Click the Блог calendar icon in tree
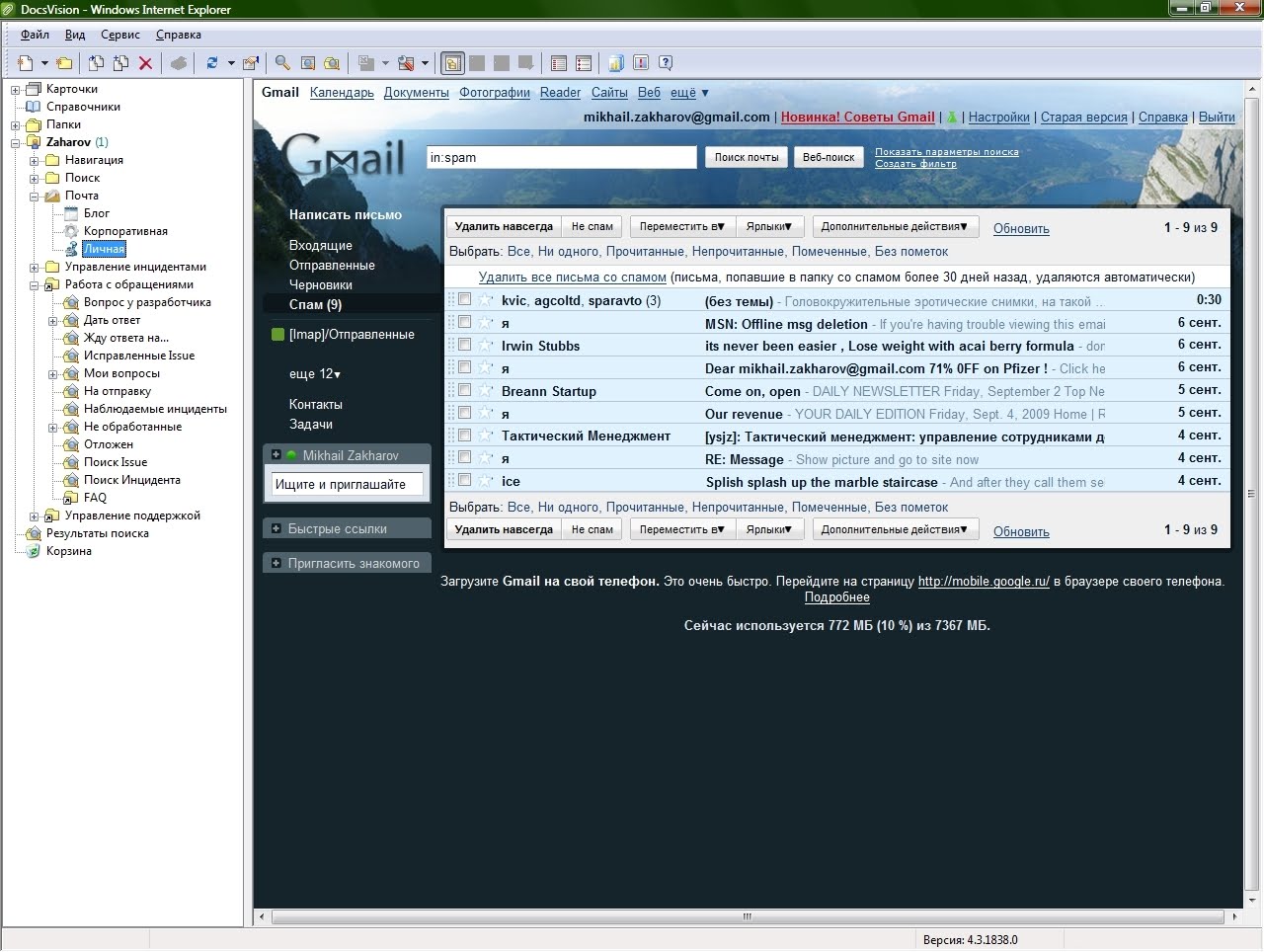 tap(71, 213)
